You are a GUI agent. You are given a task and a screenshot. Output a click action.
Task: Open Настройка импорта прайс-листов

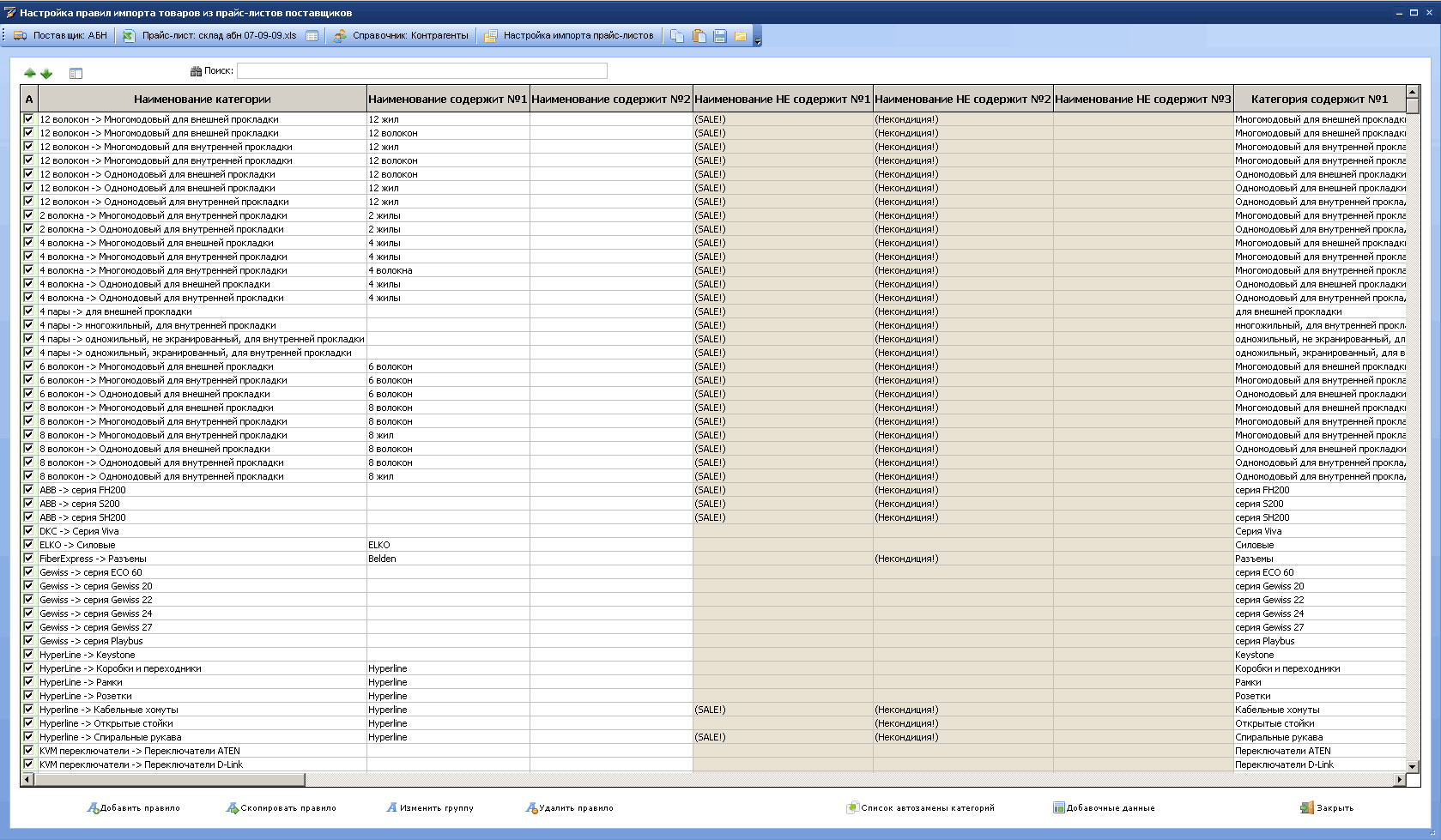[569, 36]
